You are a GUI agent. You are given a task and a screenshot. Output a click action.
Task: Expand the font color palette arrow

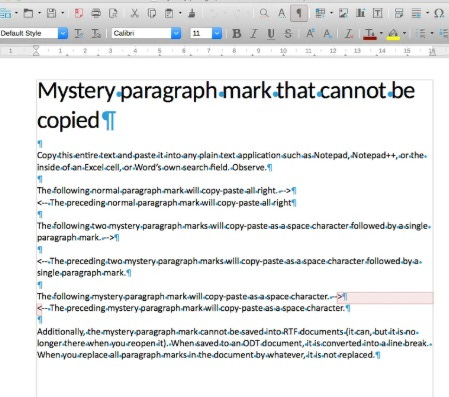click(381, 33)
